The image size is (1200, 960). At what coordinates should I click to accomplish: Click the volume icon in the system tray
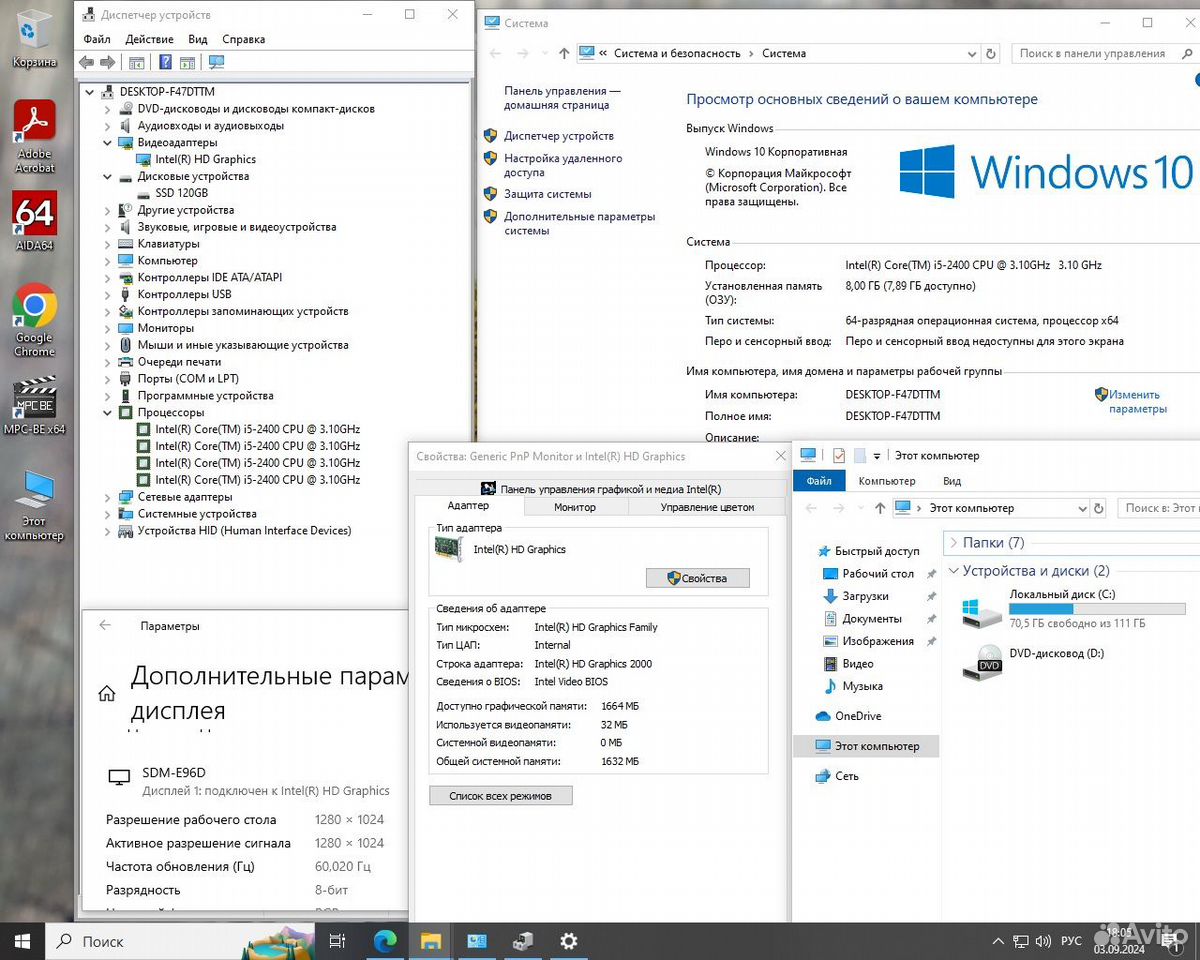click(1042, 941)
